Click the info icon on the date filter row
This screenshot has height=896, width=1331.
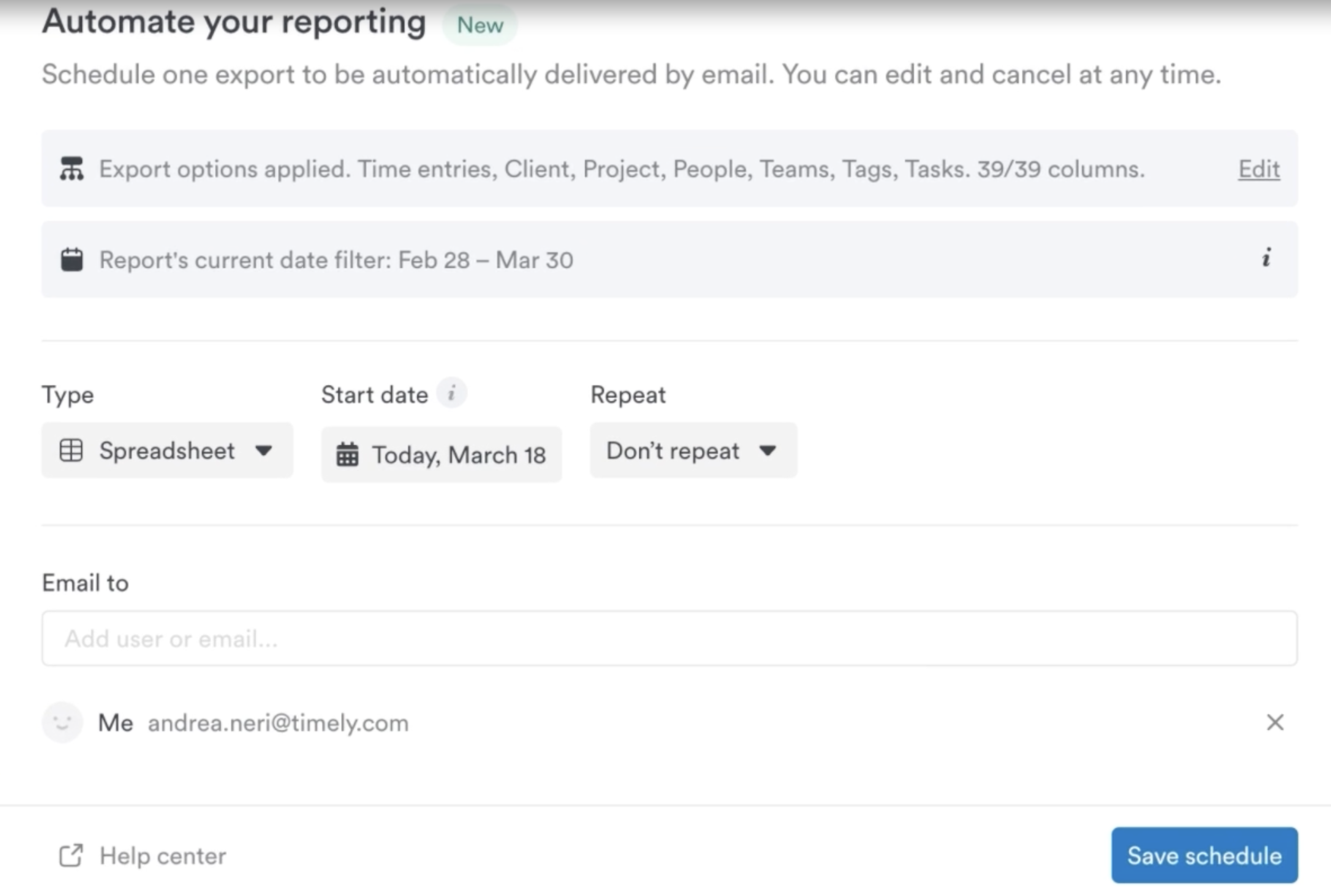pyautogui.click(x=1266, y=259)
